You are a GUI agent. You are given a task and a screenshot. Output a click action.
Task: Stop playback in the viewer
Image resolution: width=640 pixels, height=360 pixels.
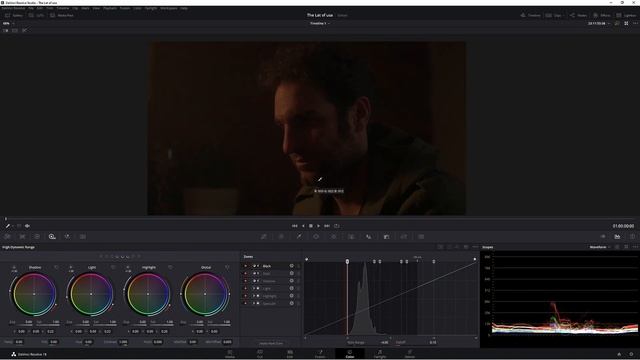point(311,226)
